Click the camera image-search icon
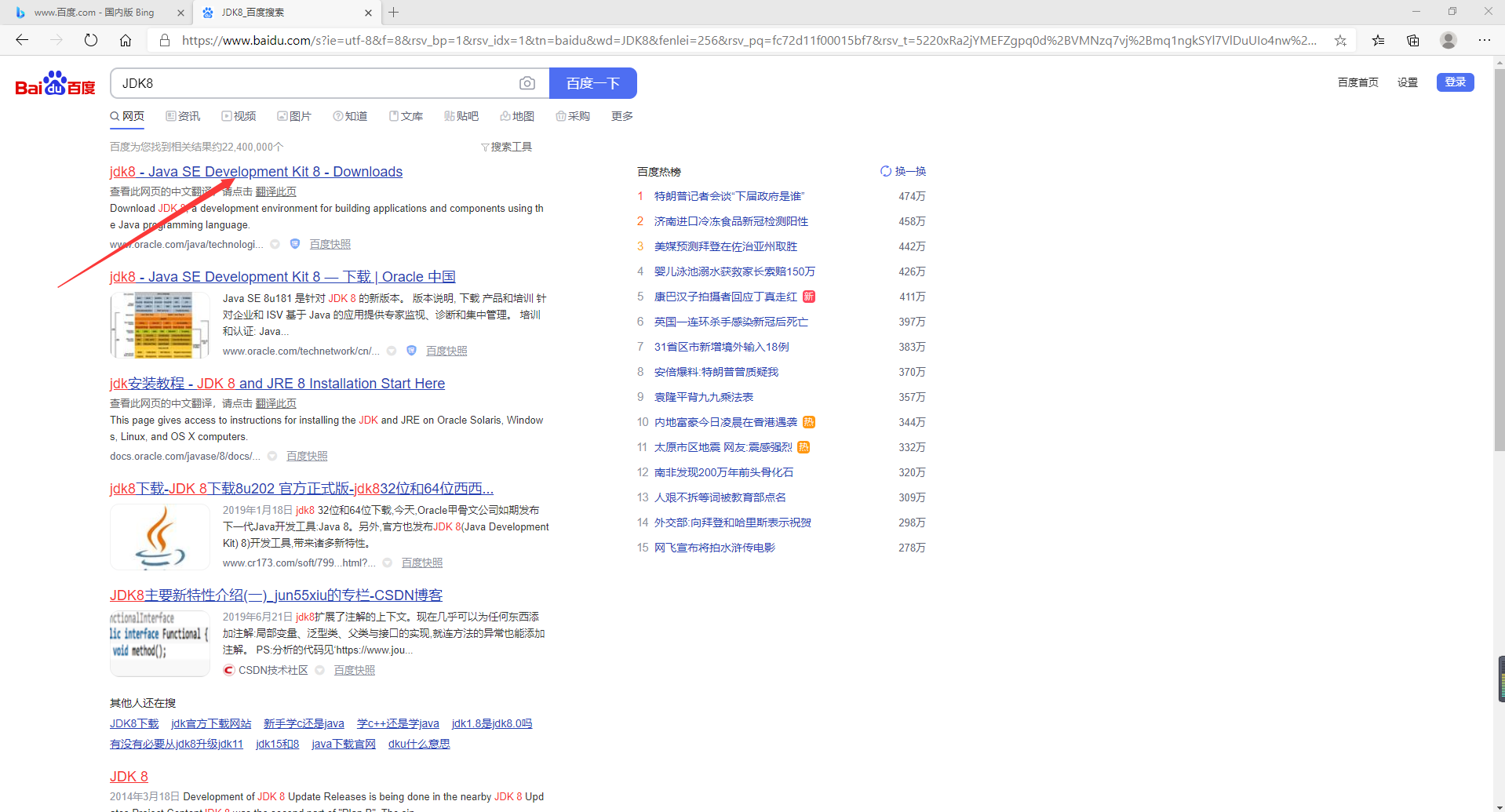This screenshot has width=1505, height=812. (527, 83)
